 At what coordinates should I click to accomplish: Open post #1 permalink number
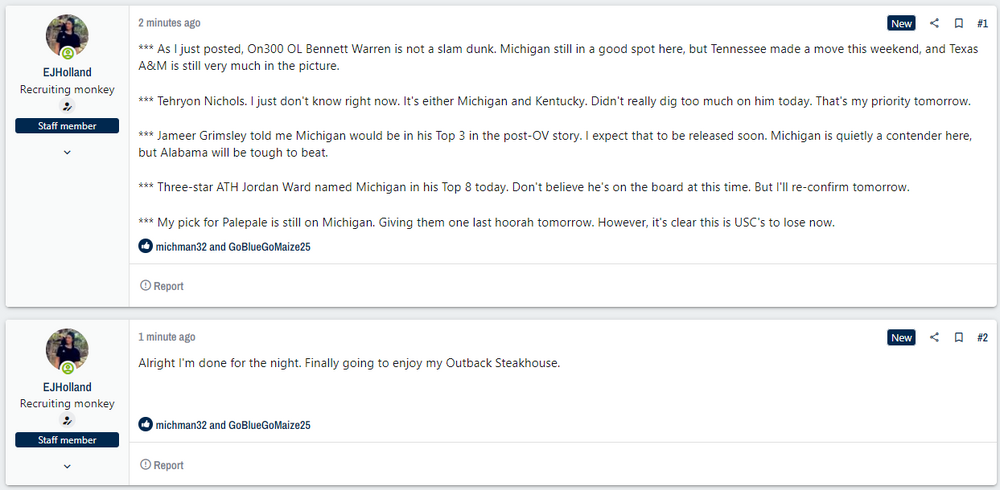click(x=982, y=23)
